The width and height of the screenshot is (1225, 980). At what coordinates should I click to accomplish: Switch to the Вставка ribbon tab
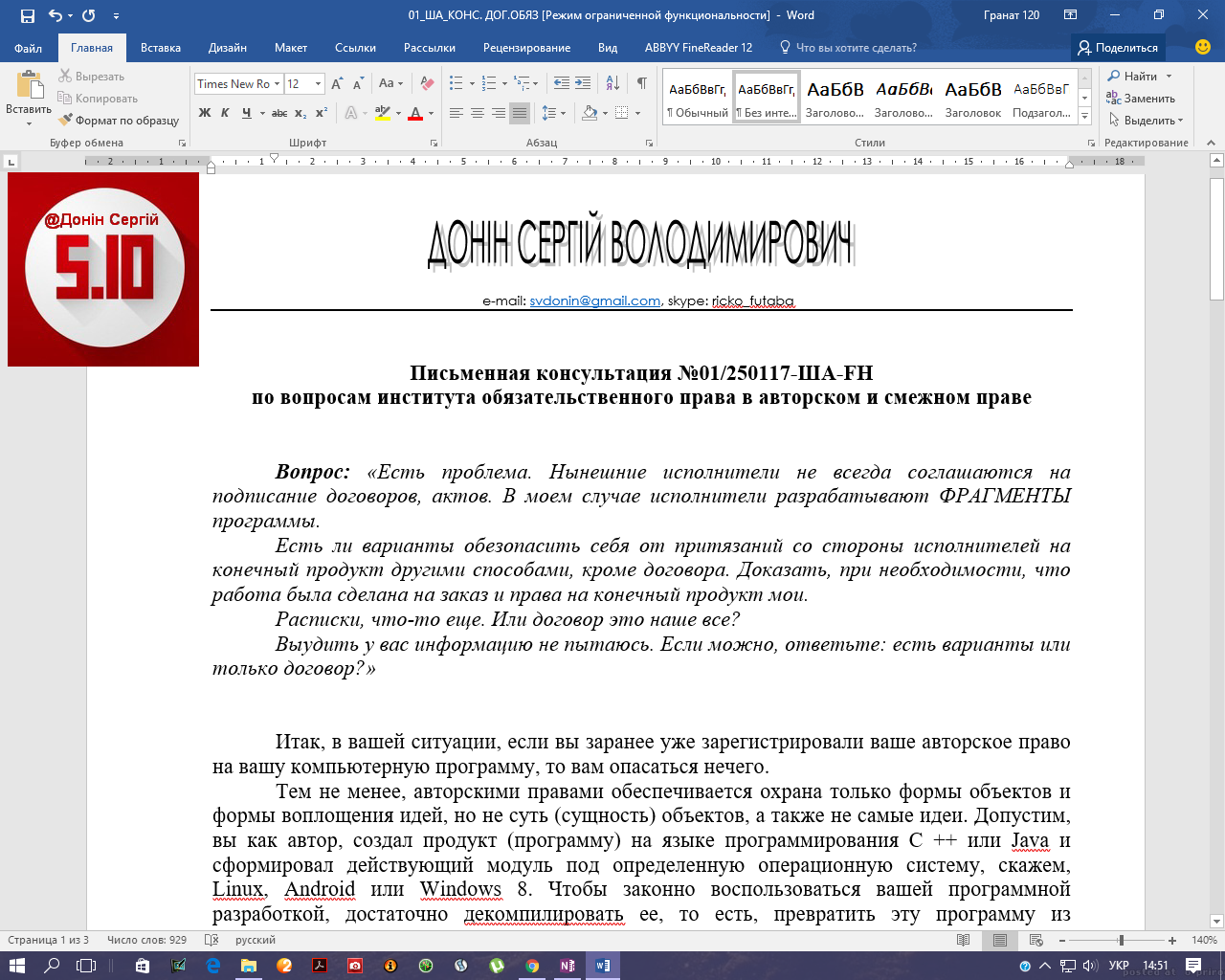point(159,47)
